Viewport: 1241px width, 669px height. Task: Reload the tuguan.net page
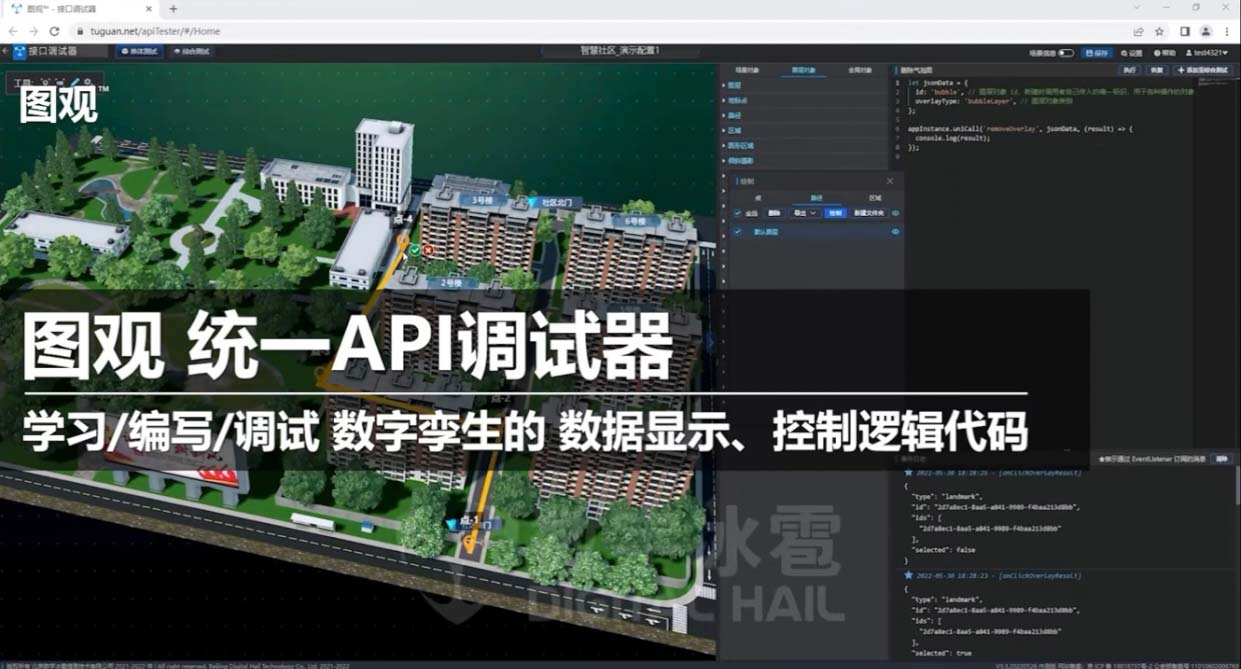pos(54,31)
